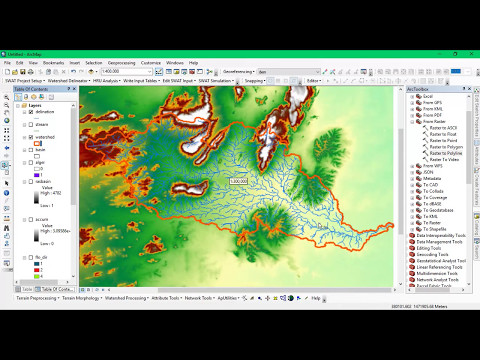
Task: List layers by selection
Action: click(41, 97)
